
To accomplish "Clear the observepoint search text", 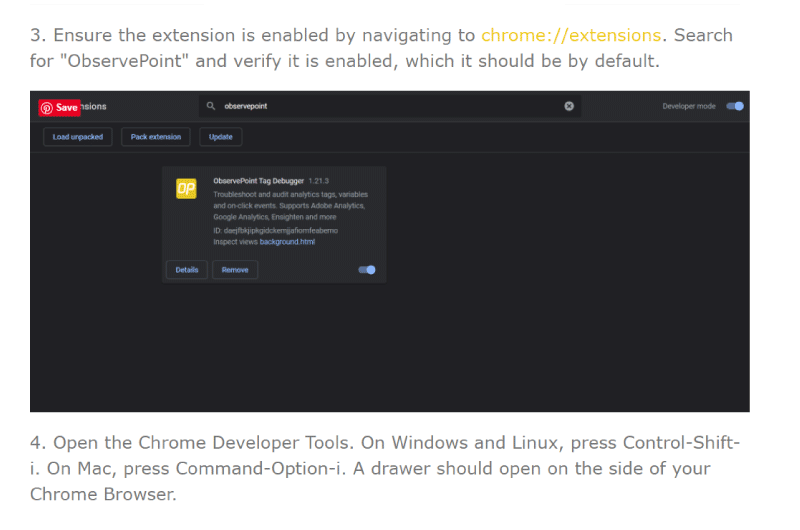I will [569, 106].
